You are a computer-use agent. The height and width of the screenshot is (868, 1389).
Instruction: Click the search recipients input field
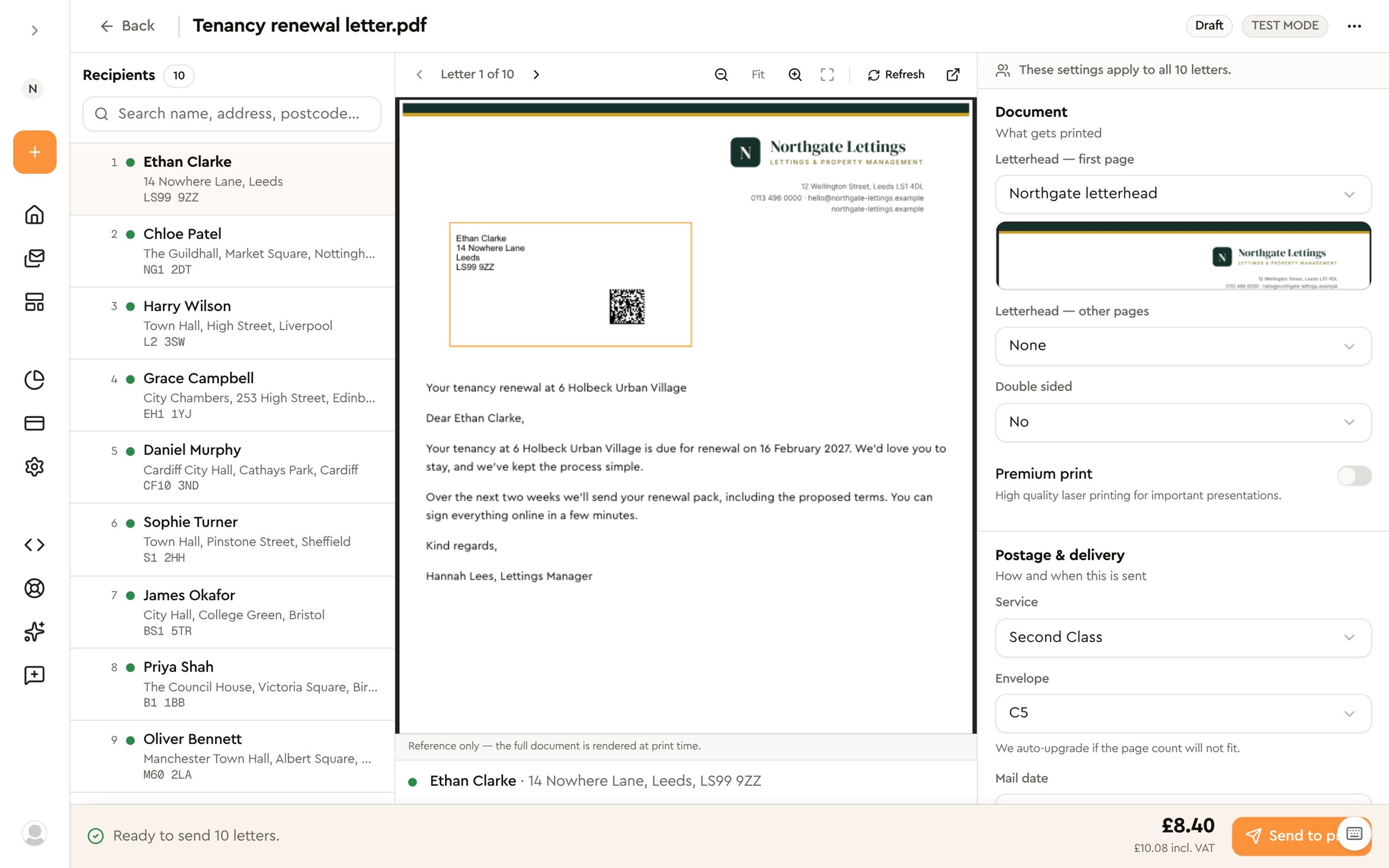(232, 114)
